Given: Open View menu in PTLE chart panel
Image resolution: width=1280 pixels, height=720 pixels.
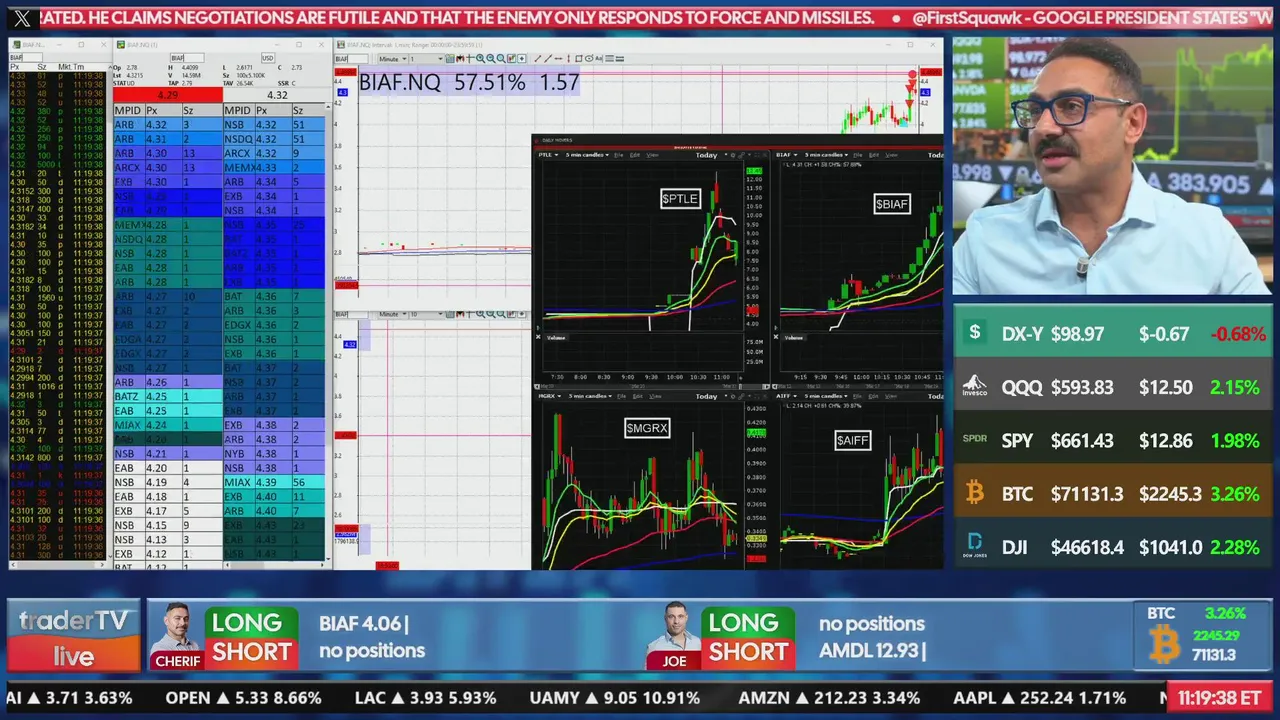Looking at the screenshot, I should tap(652, 155).
